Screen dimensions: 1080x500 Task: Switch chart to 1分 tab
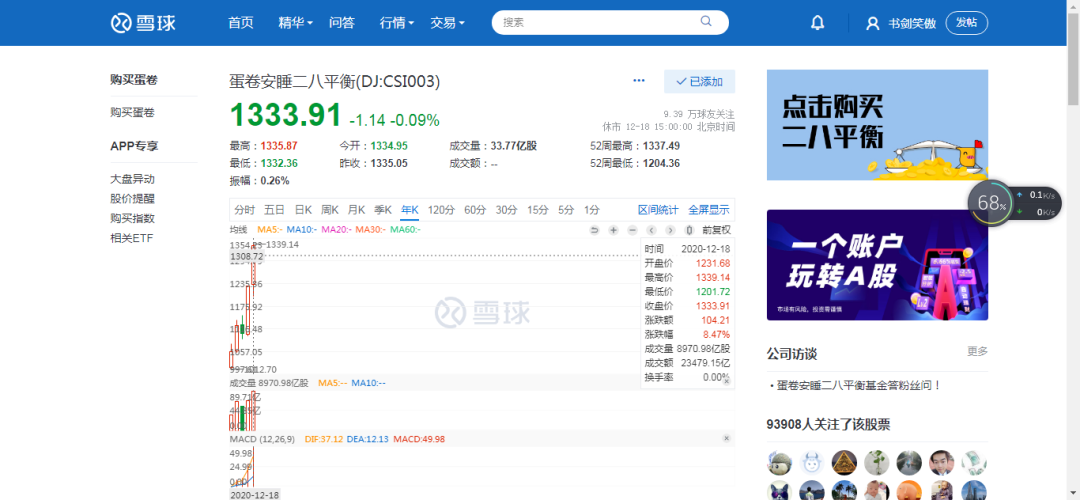click(592, 210)
